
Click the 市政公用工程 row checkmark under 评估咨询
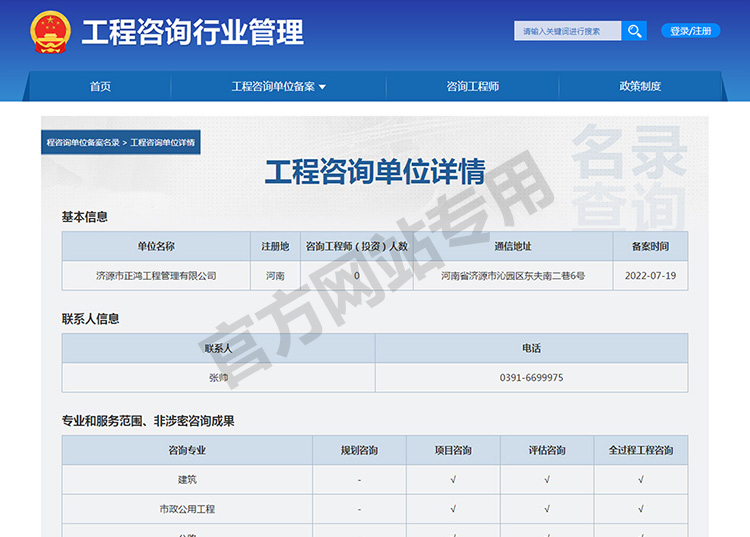tap(547, 509)
